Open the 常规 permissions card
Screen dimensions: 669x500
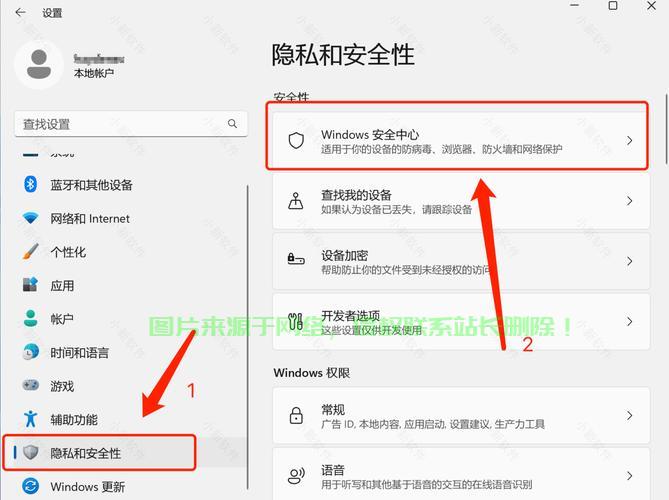pyautogui.click(x=461, y=415)
